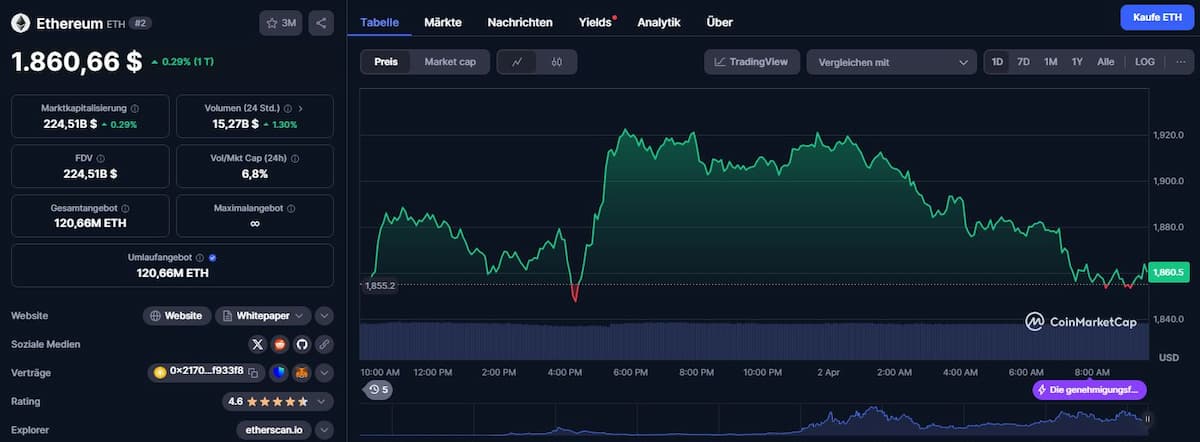Pause the mini chart at bottom right
Screen dimensions: 1200x442
click(x=1147, y=419)
